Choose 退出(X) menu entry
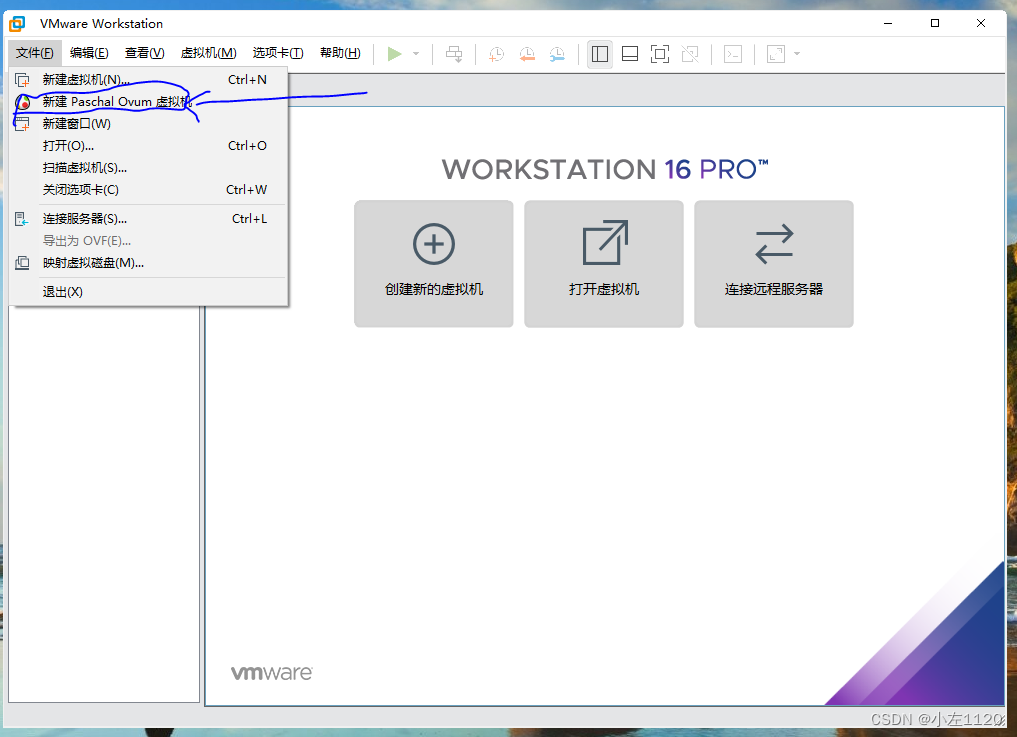 149,292
